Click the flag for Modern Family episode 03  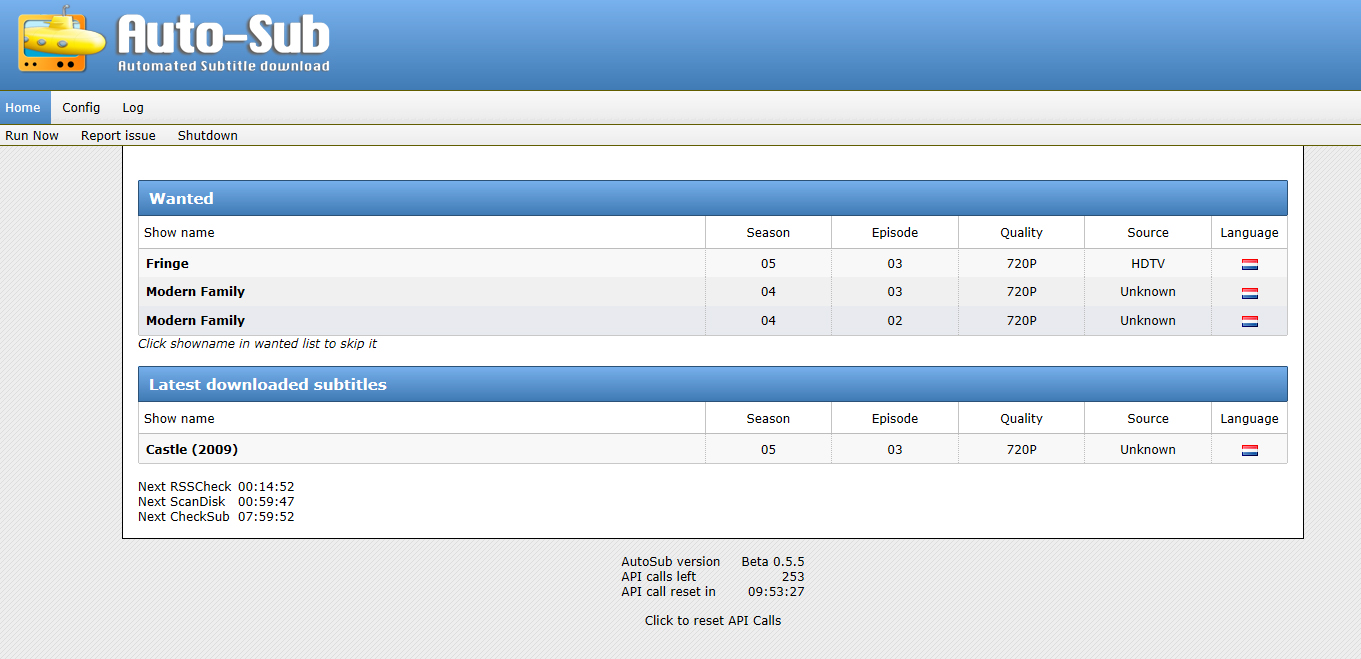point(1249,293)
